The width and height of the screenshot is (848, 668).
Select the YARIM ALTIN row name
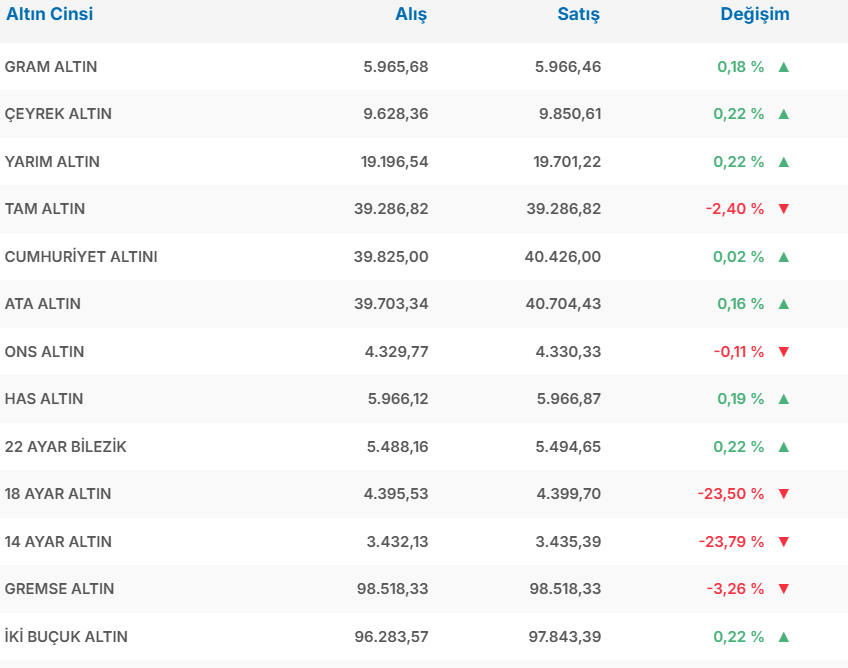[52, 162]
